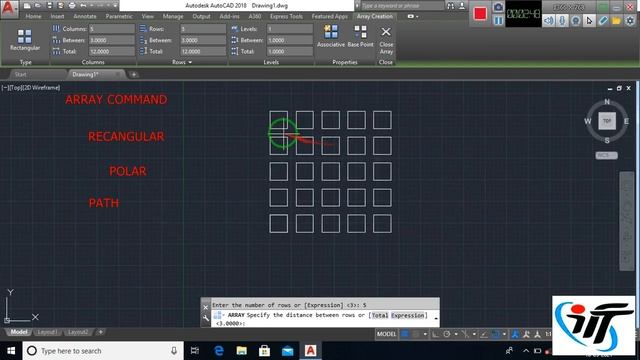Click the MODEL space status bar button

point(386,334)
